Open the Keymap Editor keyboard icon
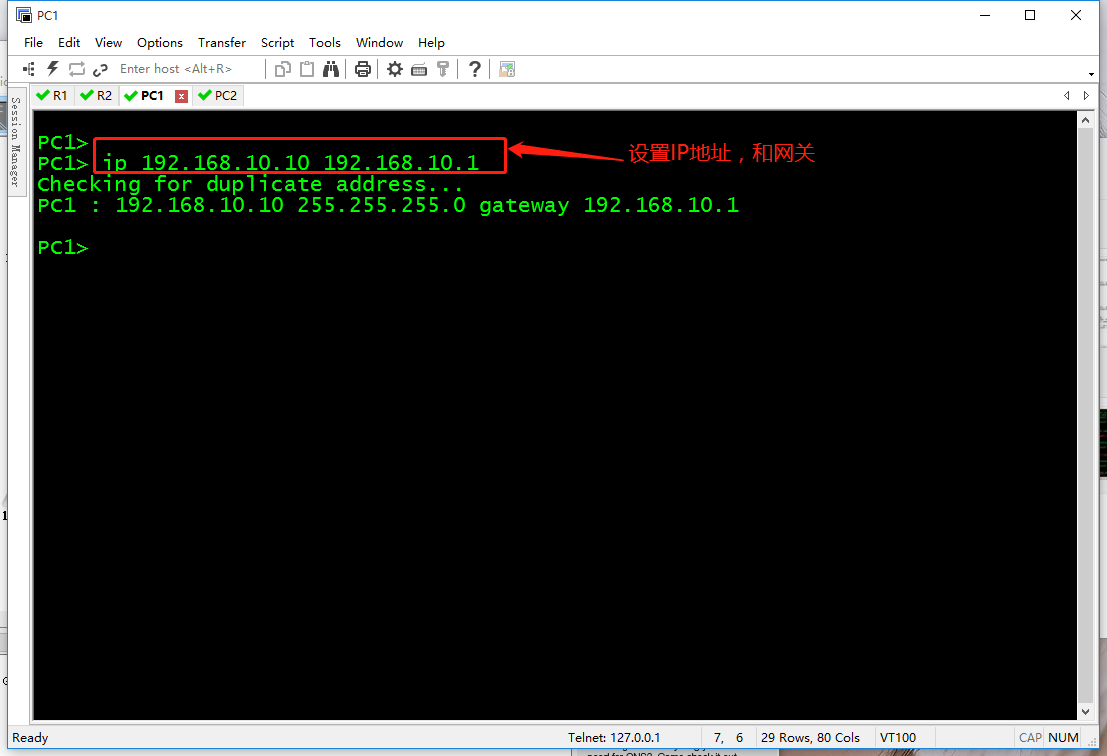The width and height of the screenshot is (1107, 756). pyautogui.click(x=419, y=69)
